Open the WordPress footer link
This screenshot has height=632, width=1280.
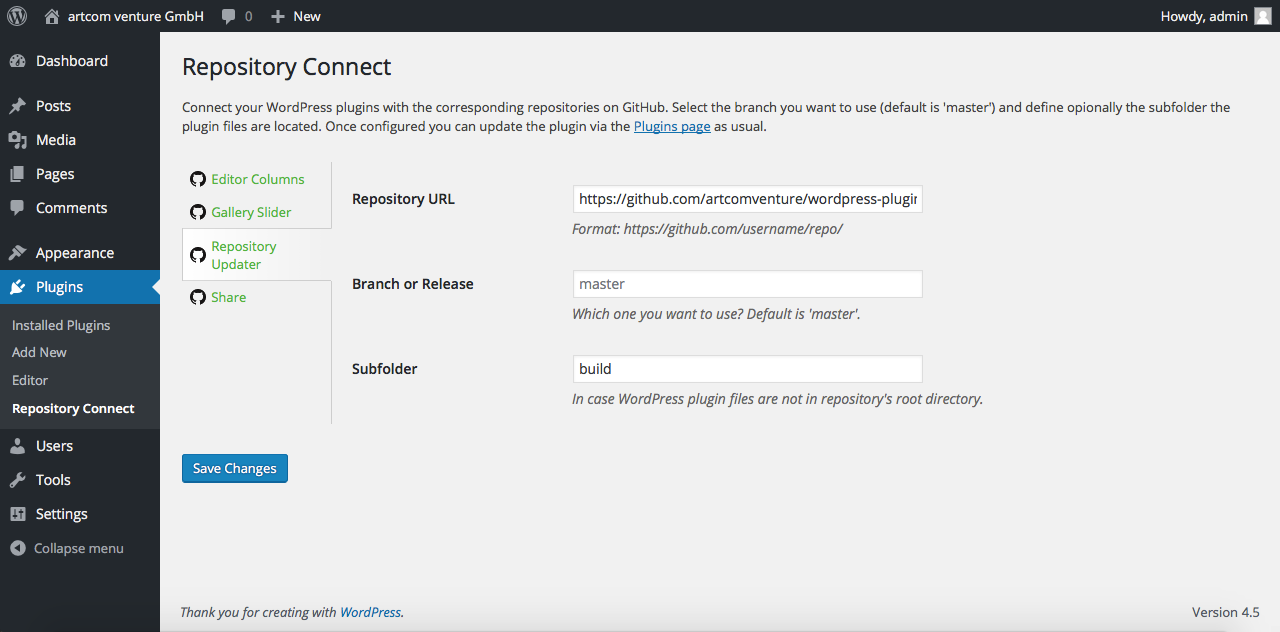[x=370, y=612]
